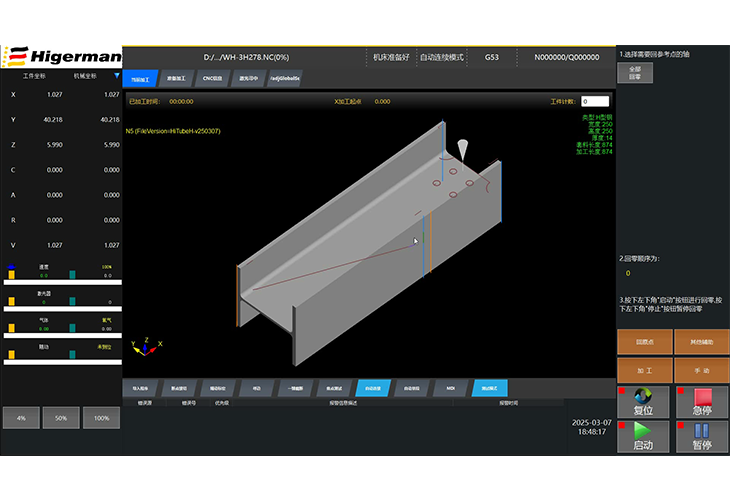The height and width of the screenshot is (500, 730).
Task: Click the laser cutting head in 3D view
Action: pyautogui.click(x=461, y=147)
